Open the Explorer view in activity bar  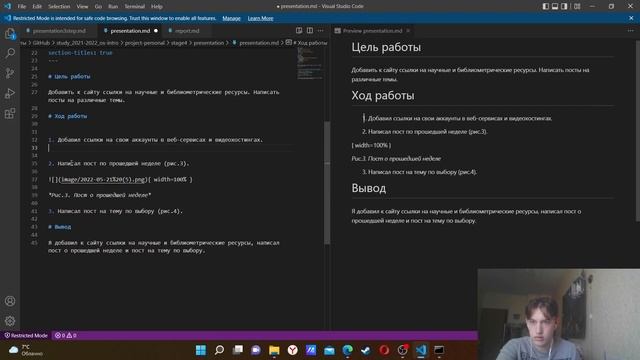coord(10,33)
